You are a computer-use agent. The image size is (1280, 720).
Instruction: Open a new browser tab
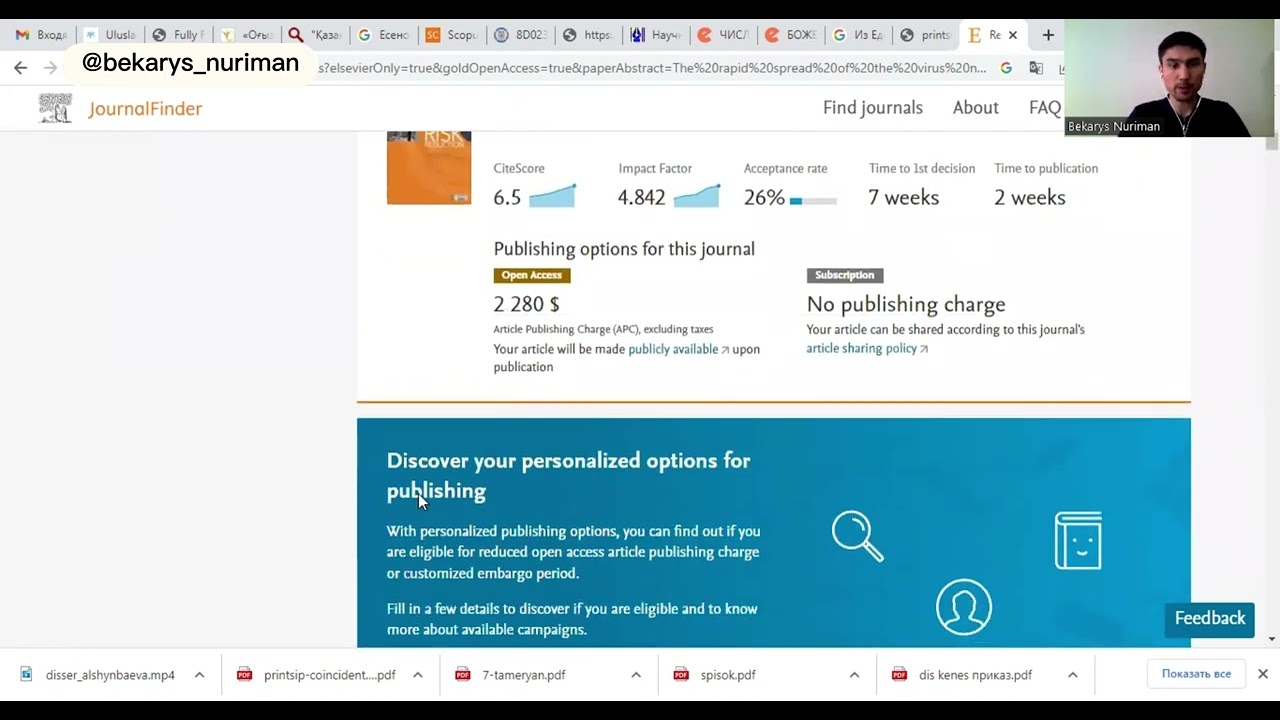pyautogui.click(x=1048, y=35)
